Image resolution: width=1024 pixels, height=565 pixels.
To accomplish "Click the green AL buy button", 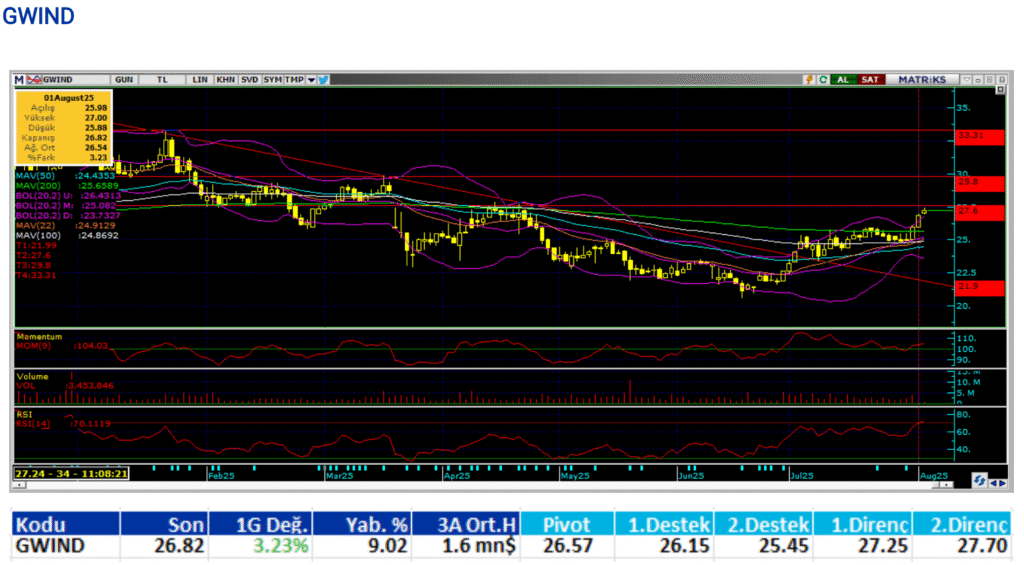I will click(x=843, y=80).
